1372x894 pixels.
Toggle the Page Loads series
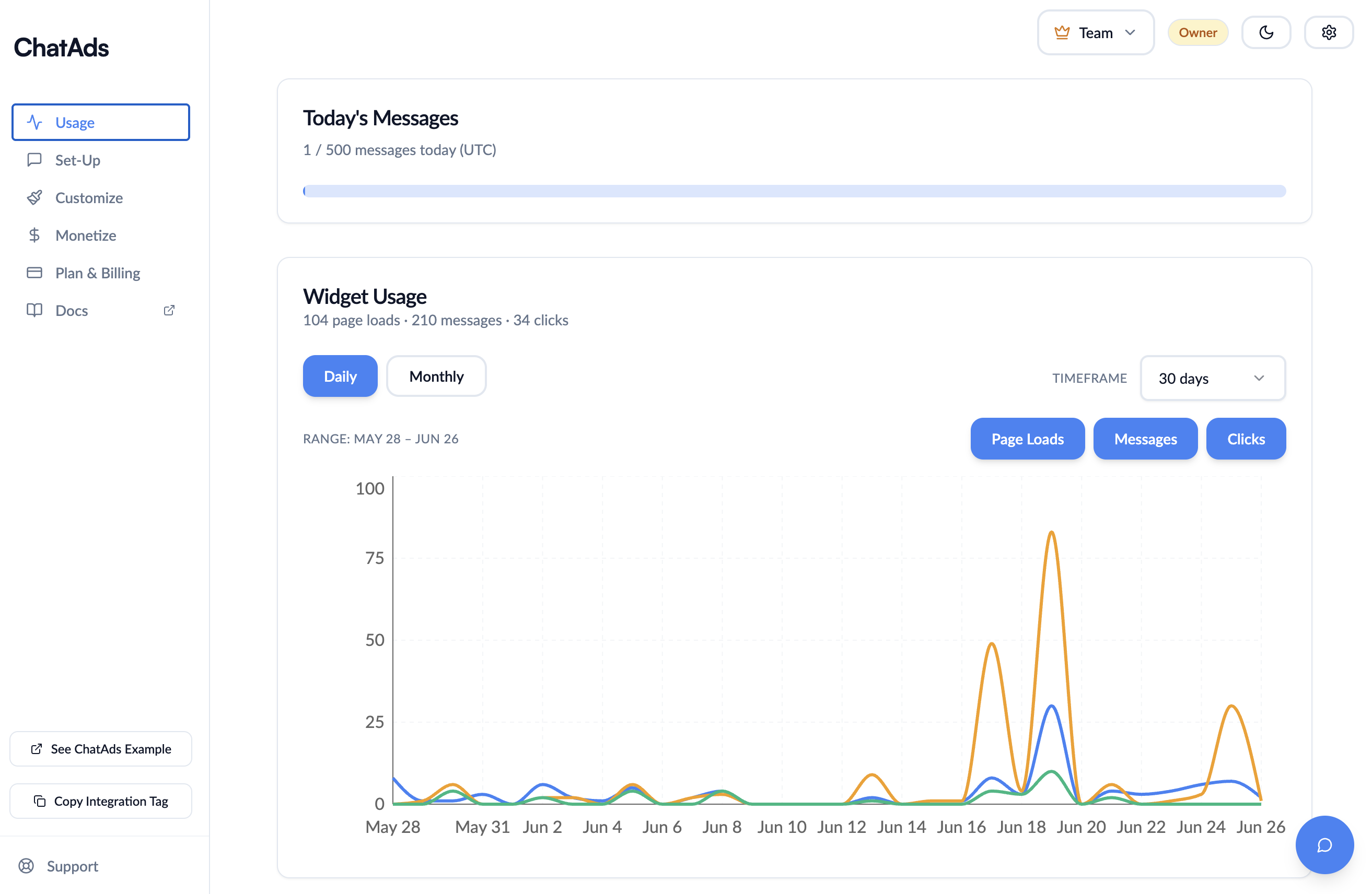pyautogui.click(x=1027, y=439)
